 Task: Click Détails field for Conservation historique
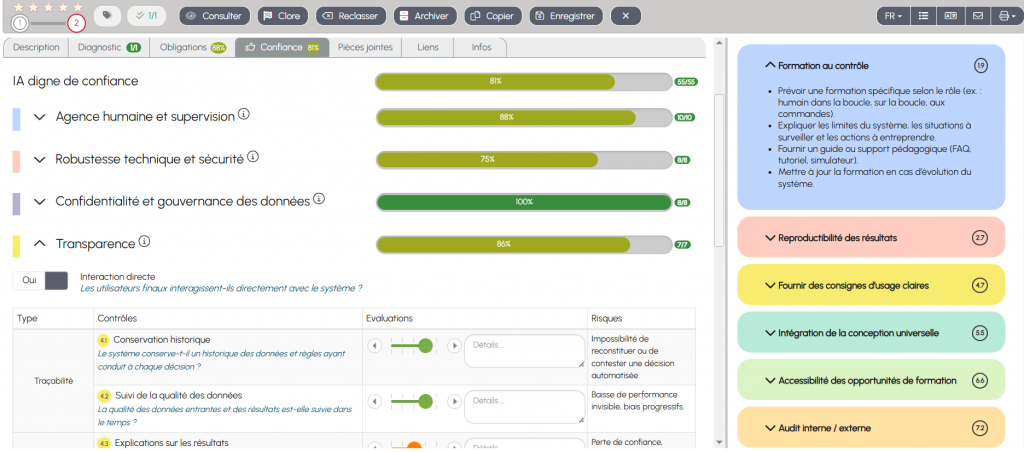pyautogui.click(x=524, y=351)
